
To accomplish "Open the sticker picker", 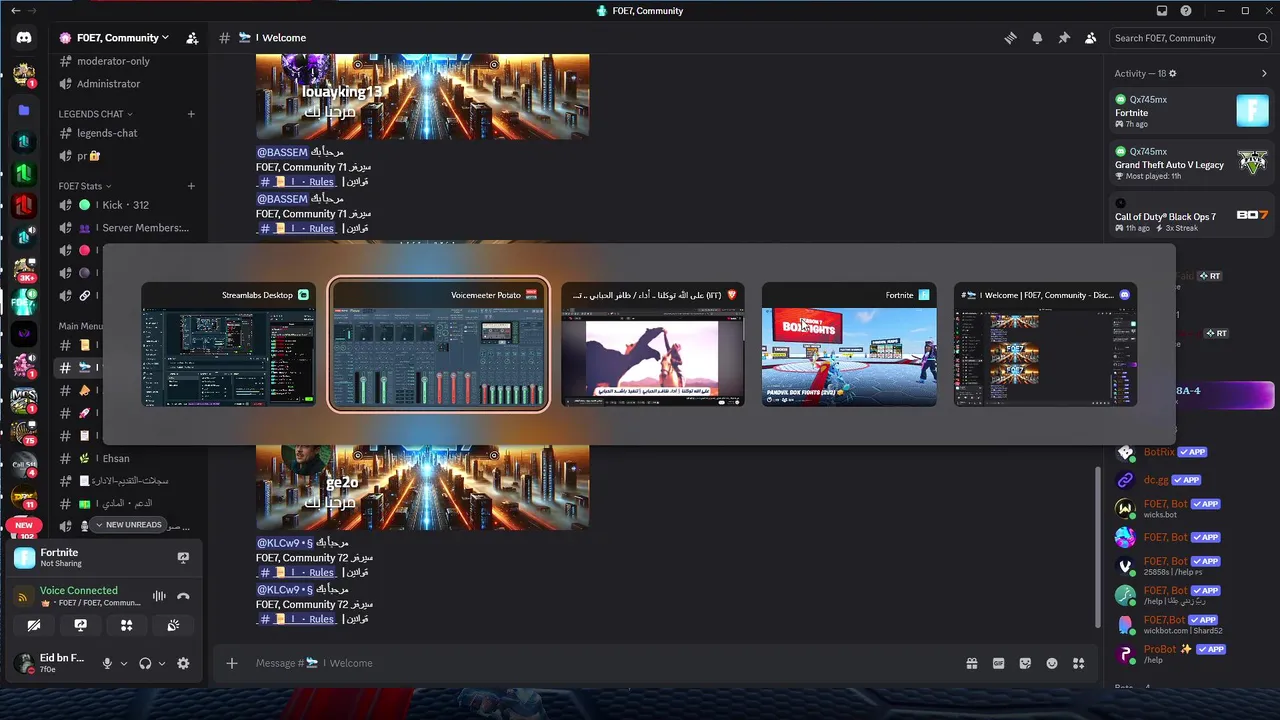I will click(x=1025, y=663).
